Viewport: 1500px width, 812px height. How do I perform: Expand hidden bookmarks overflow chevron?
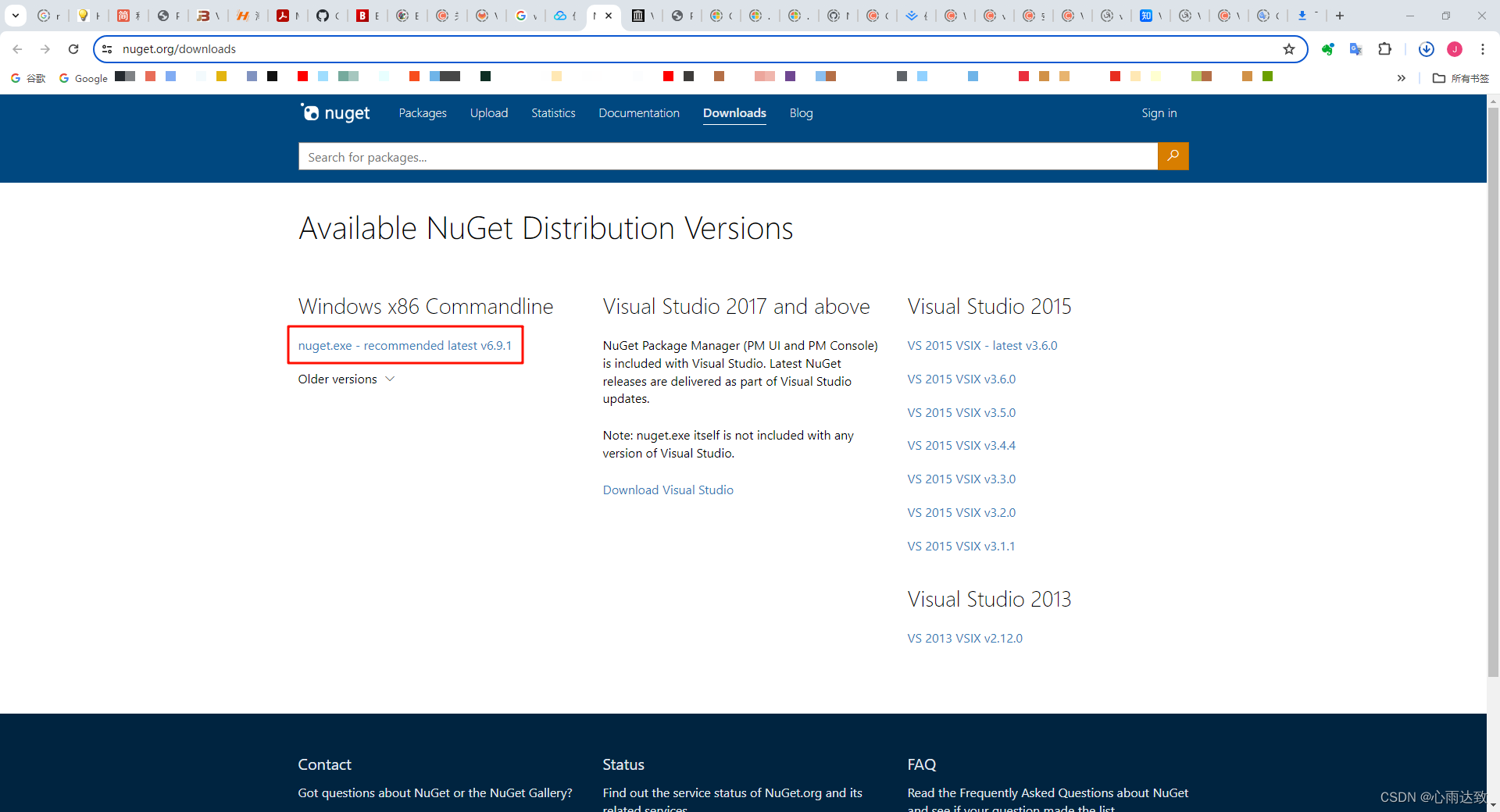tap(1402, 78)
